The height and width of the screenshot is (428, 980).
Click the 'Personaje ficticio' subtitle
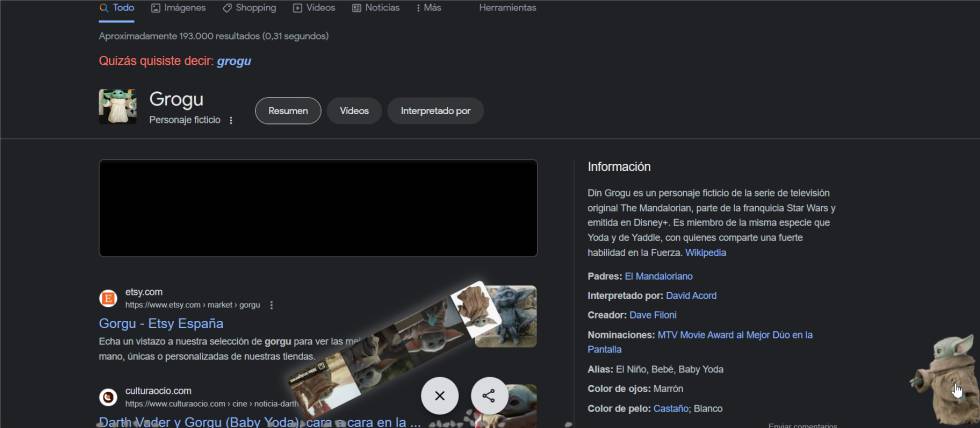coord(184,120)
